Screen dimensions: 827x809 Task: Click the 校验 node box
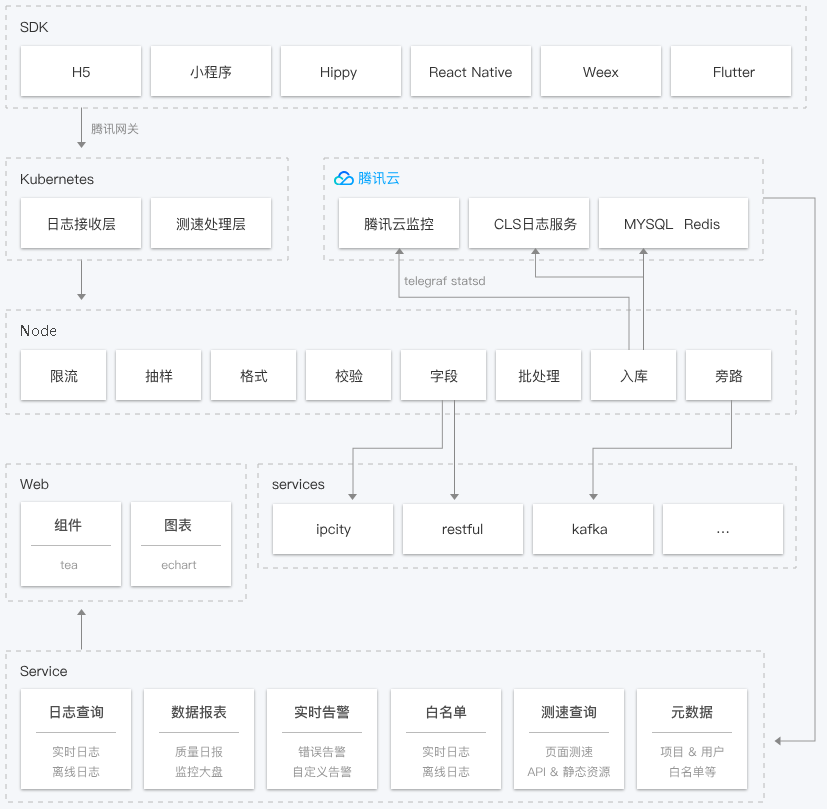[x=349, y=375]
